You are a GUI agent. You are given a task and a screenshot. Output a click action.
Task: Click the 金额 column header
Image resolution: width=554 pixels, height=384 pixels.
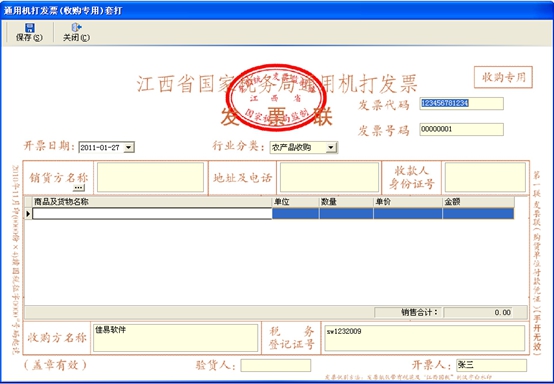(478, 202)
